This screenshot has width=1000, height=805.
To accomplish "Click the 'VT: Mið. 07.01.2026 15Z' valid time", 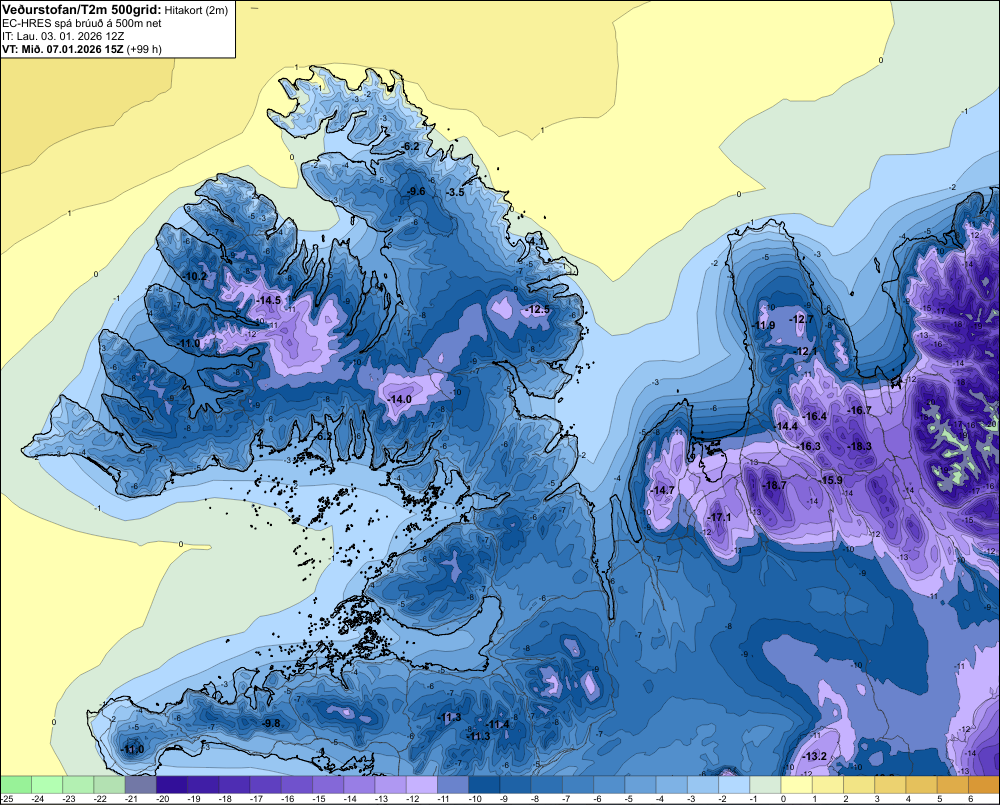I will [x=62, y=49].
